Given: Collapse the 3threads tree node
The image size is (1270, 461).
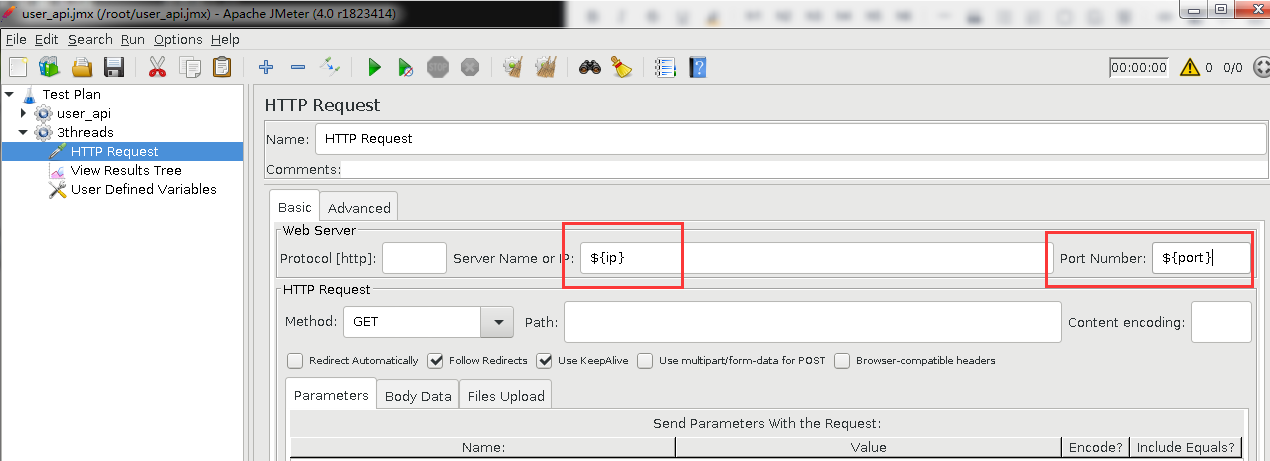Looking at the screenshot, I should [23, 132].
